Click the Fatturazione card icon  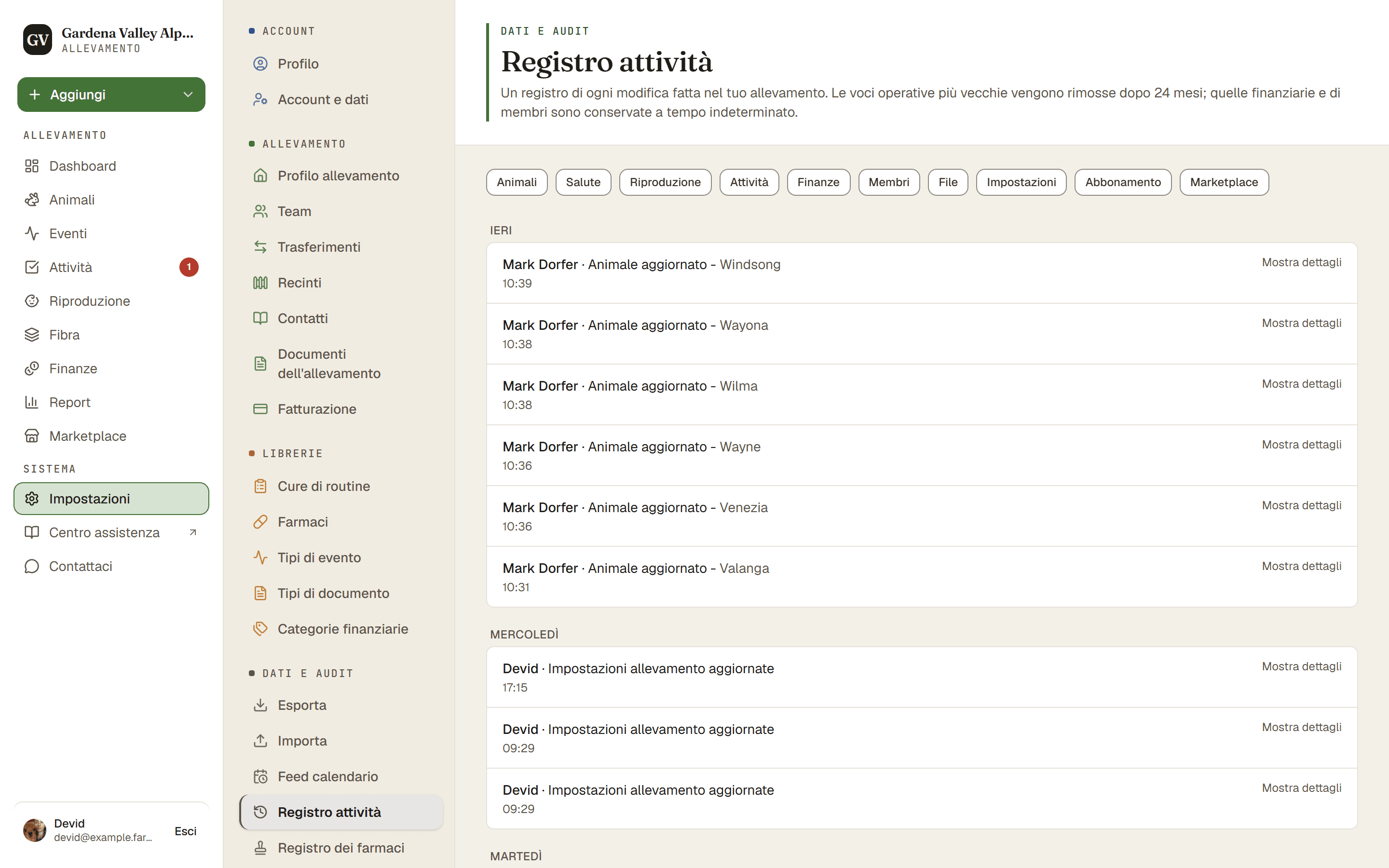click(x=260, y=409)
